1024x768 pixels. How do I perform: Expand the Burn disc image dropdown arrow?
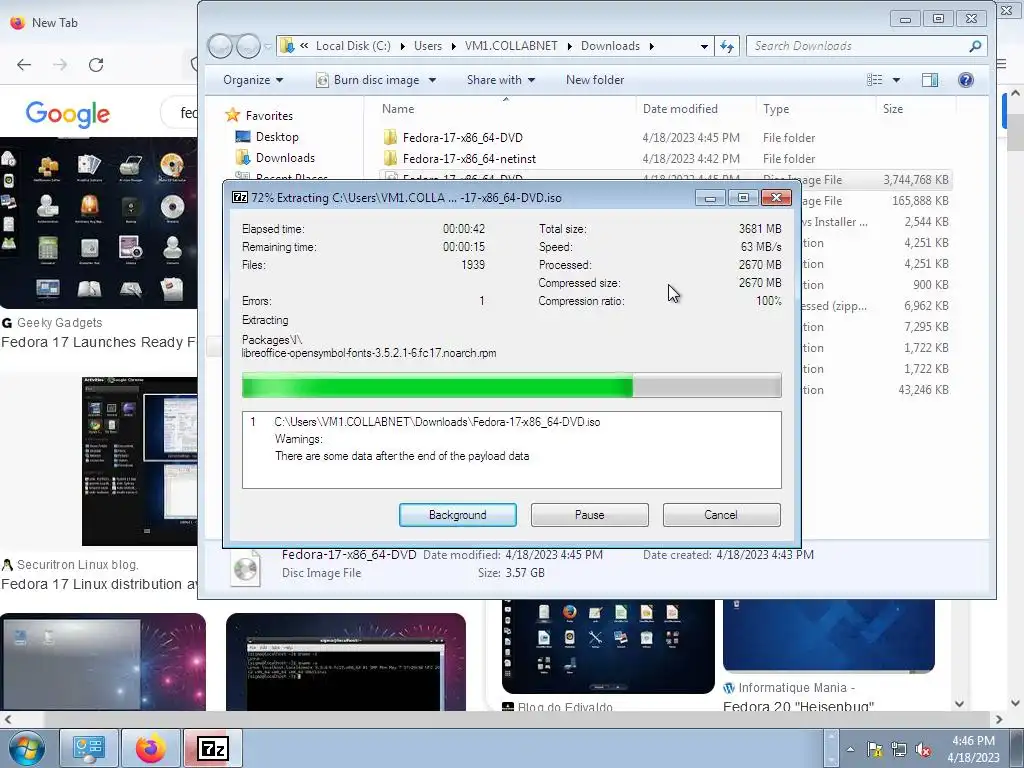[x=432, y=80]
